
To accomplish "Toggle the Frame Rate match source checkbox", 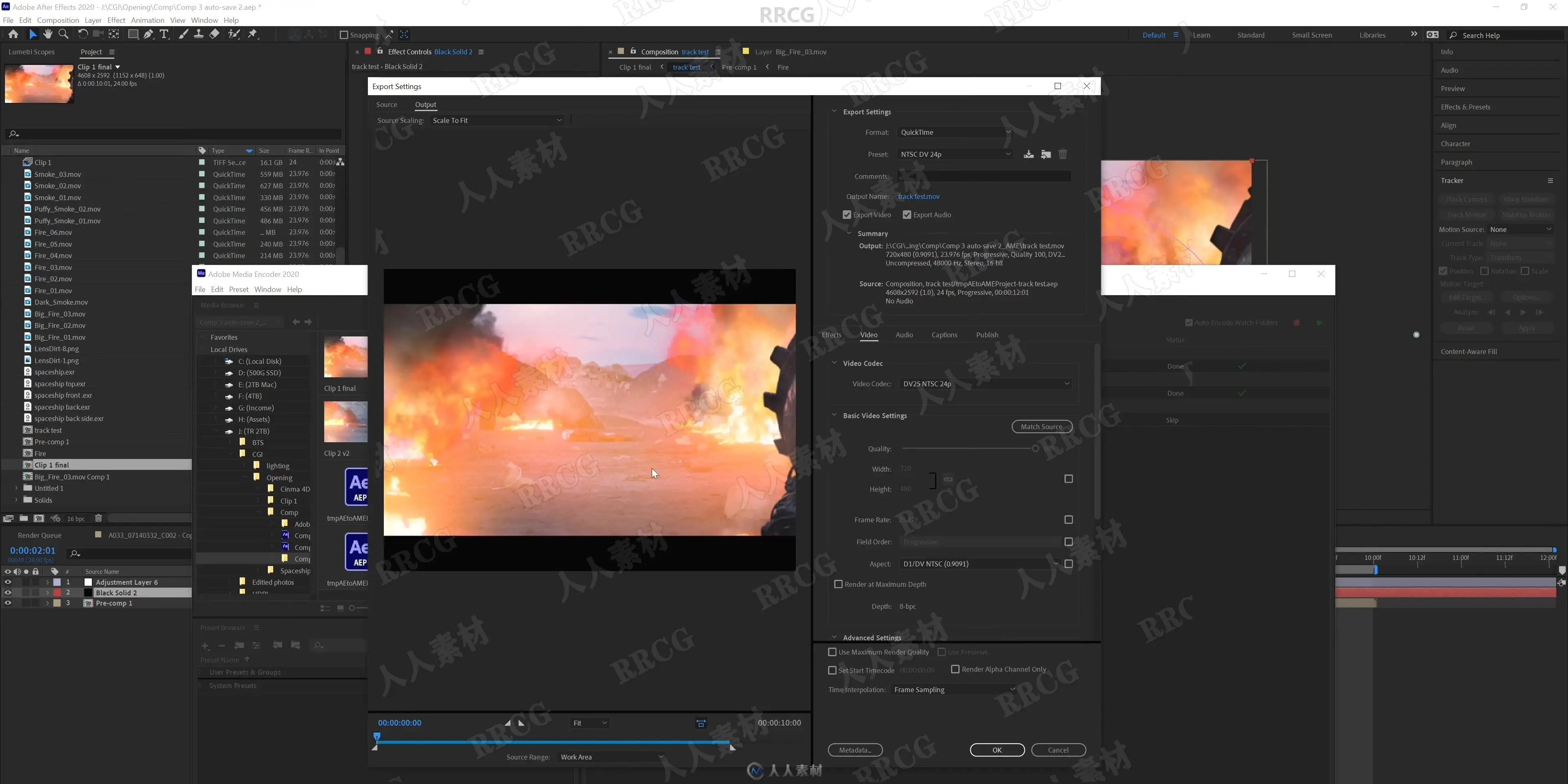I will click(1068, 520).
